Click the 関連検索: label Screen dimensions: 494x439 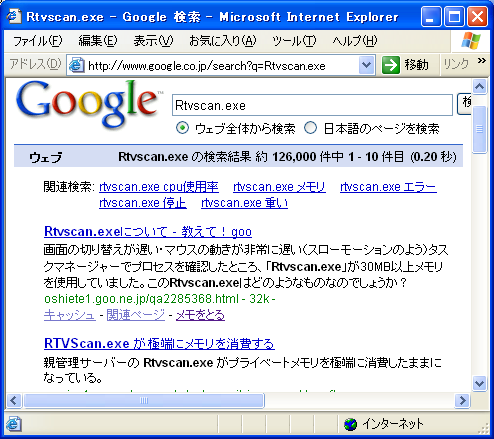point(69,187)
